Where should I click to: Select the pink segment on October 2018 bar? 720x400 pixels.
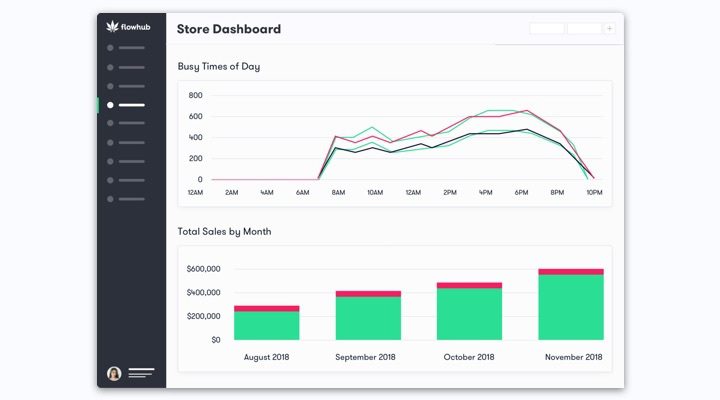pos(469,285)
